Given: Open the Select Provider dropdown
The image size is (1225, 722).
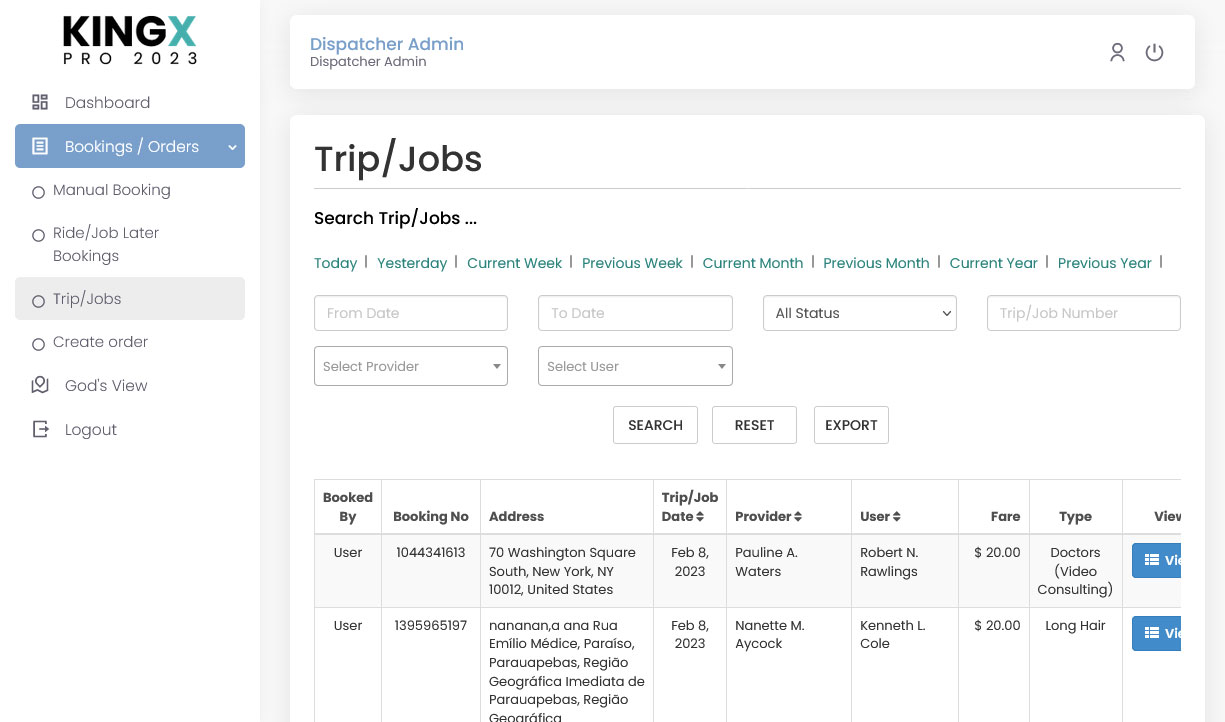Looking at the screenshot, I should [411, 366].
